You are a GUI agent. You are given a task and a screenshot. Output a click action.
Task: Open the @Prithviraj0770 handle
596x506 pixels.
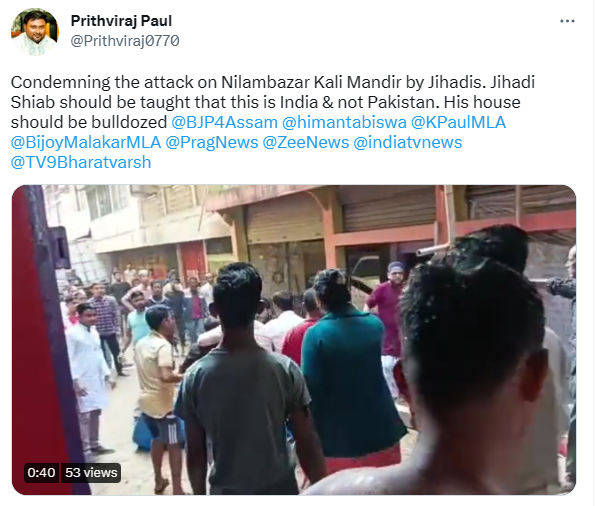click(x=125, y=41)
